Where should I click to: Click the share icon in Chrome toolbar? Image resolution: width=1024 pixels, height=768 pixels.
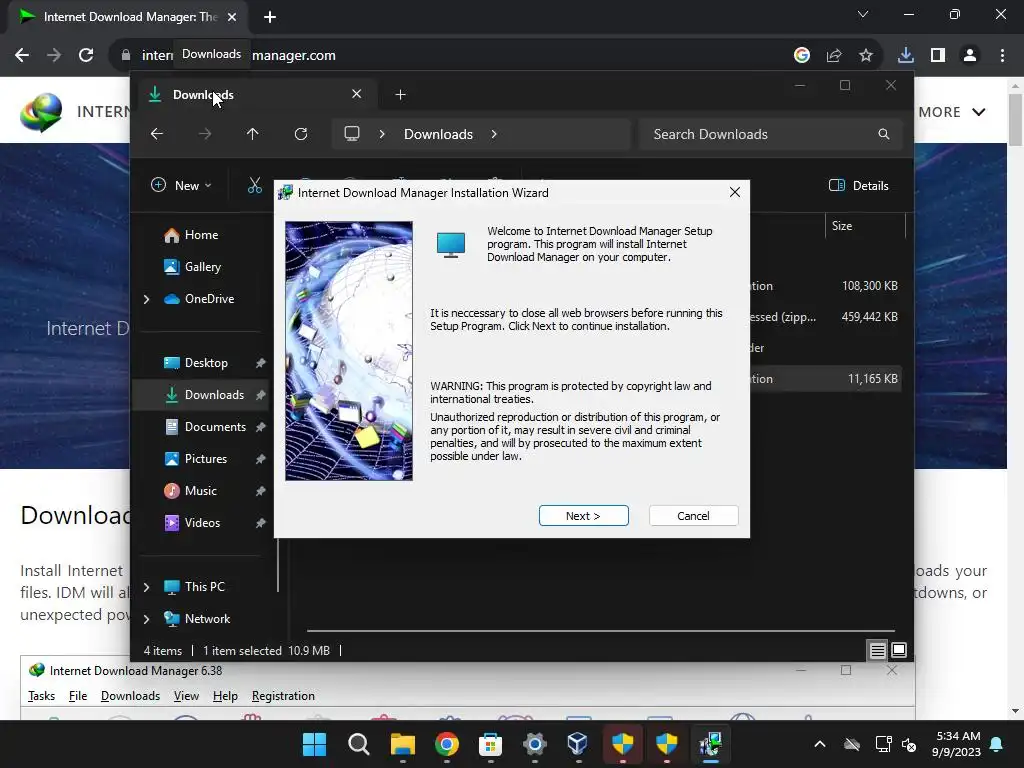(x=834, y=55)
